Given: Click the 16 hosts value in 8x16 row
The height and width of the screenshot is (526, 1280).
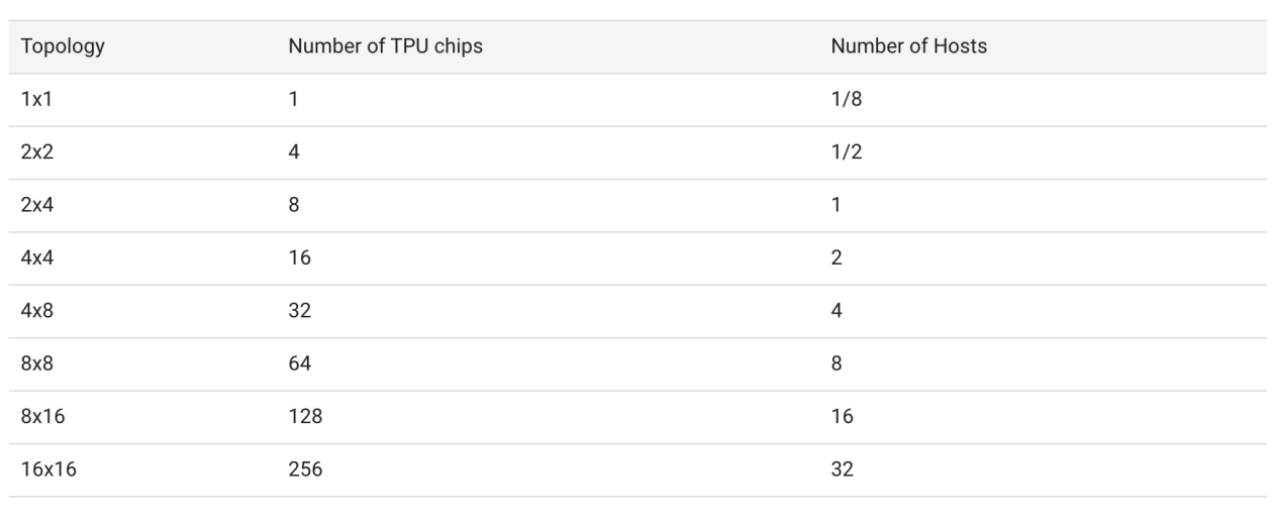Looking at the screenshot, I should (842, 417).
